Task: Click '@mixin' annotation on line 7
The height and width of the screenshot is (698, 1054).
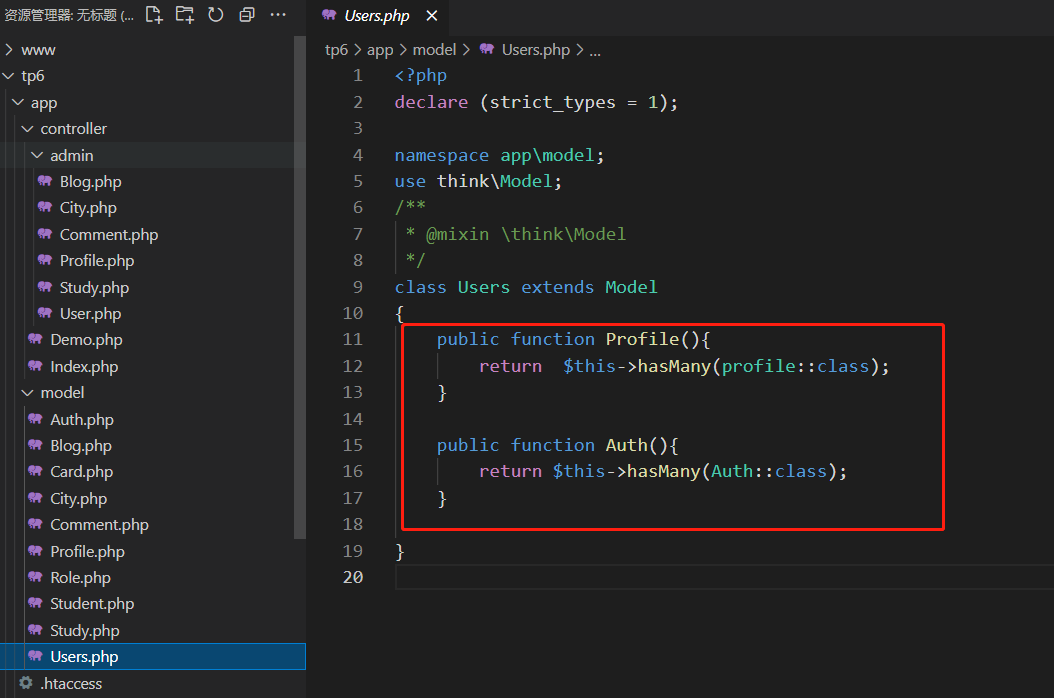Action: point(458,234)
